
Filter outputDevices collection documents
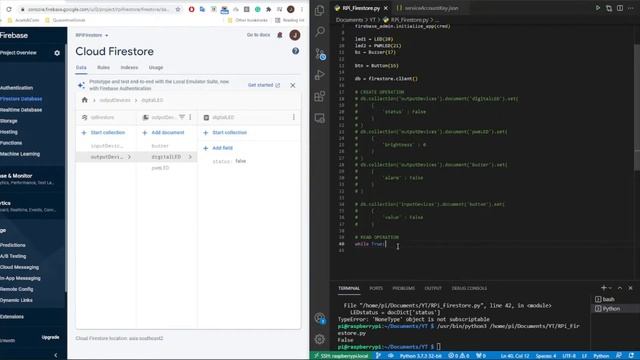point(182,117)
